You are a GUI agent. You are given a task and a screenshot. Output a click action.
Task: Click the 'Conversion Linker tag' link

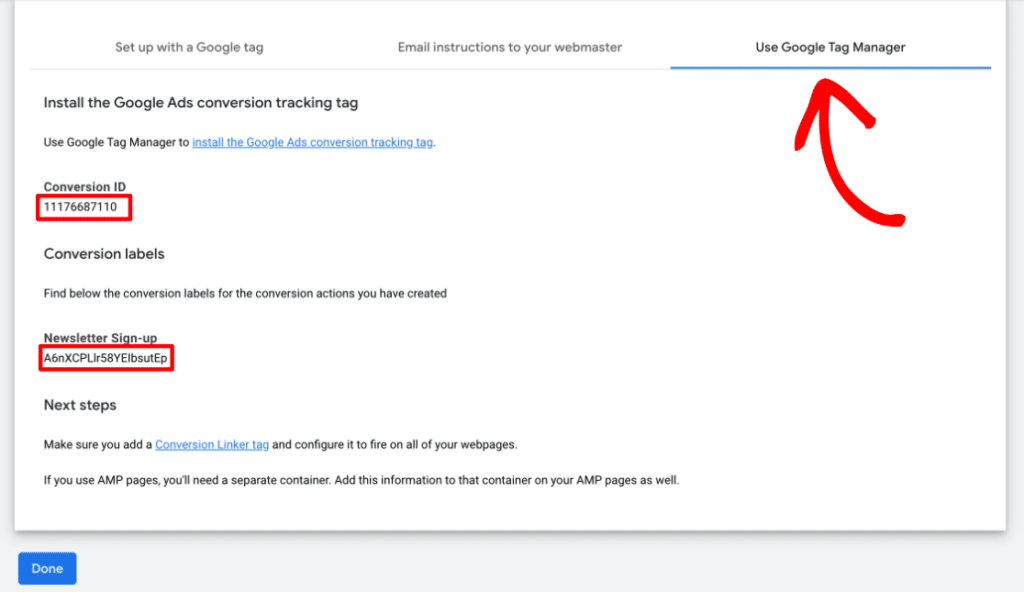pos(212,444)
